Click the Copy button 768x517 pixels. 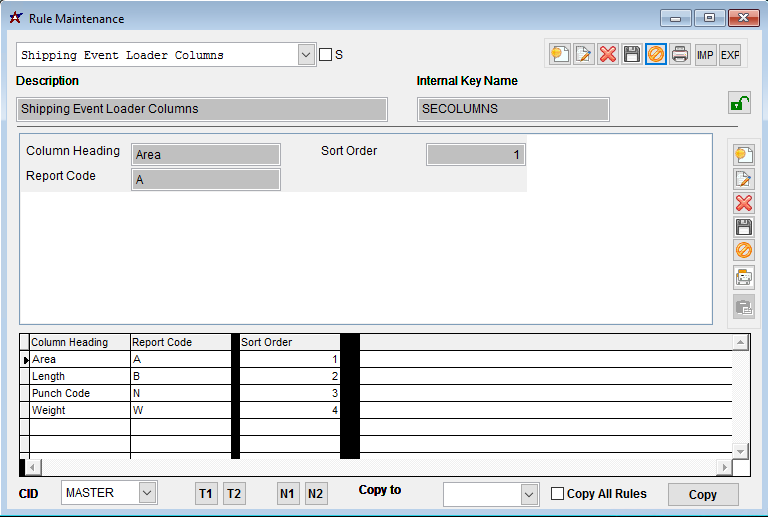pyautogui.click(x=703, y=494)
